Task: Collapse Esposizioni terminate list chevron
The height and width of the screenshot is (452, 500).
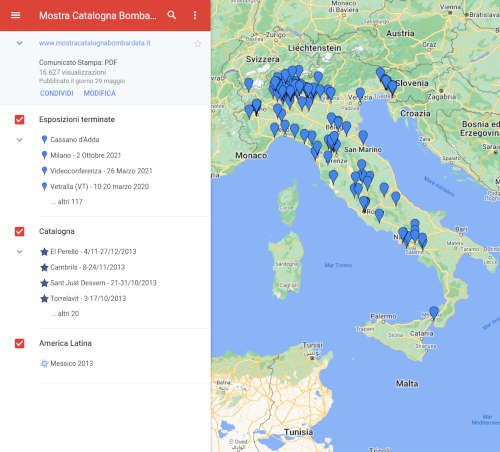Action: [x=20, y=140]
